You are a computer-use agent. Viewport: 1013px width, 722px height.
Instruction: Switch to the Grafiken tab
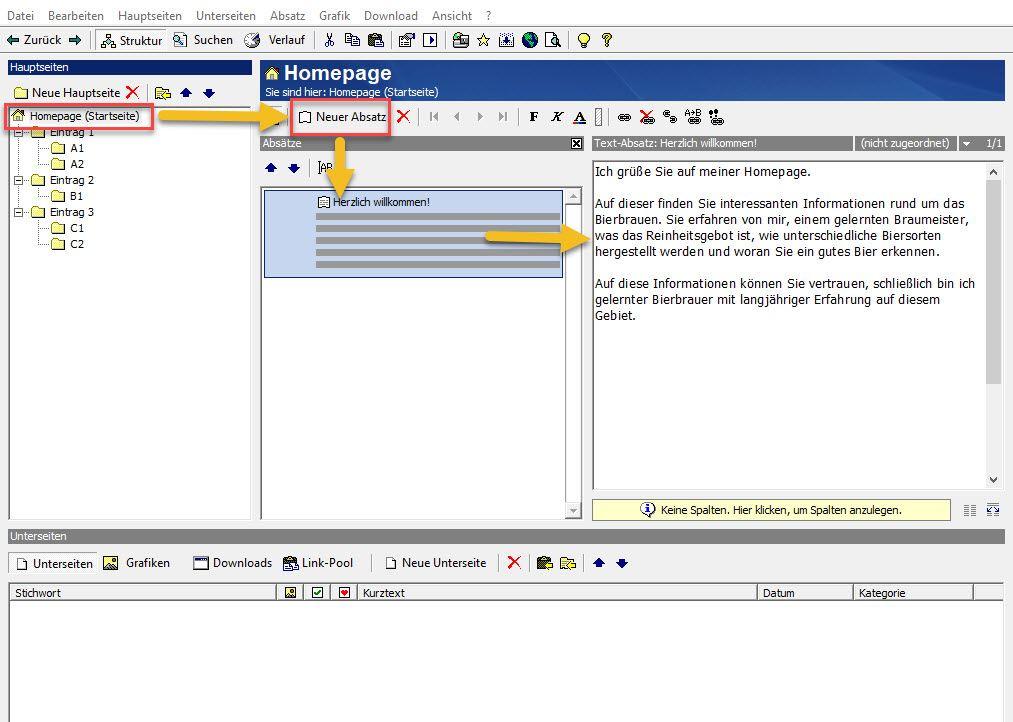tap(137, 563)
